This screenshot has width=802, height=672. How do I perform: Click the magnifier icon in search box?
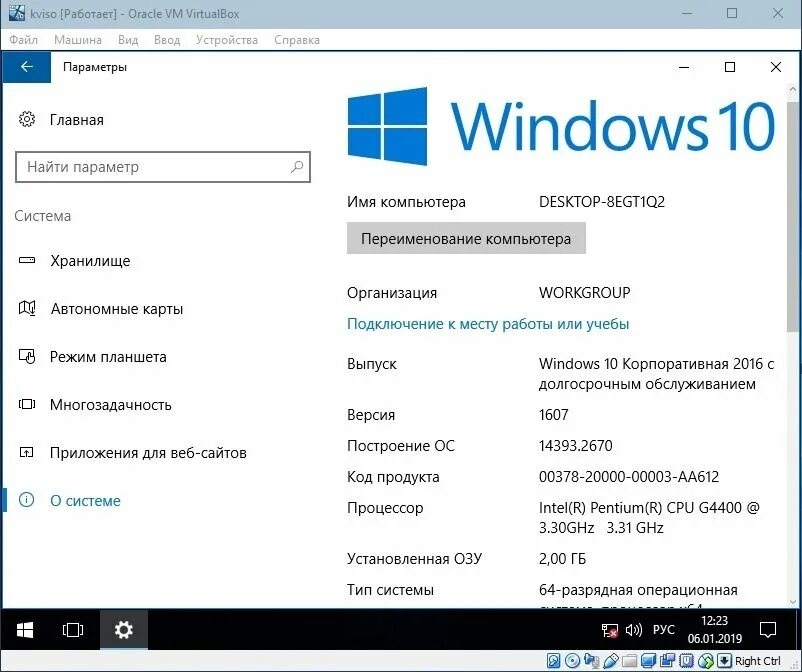[297, 167]
